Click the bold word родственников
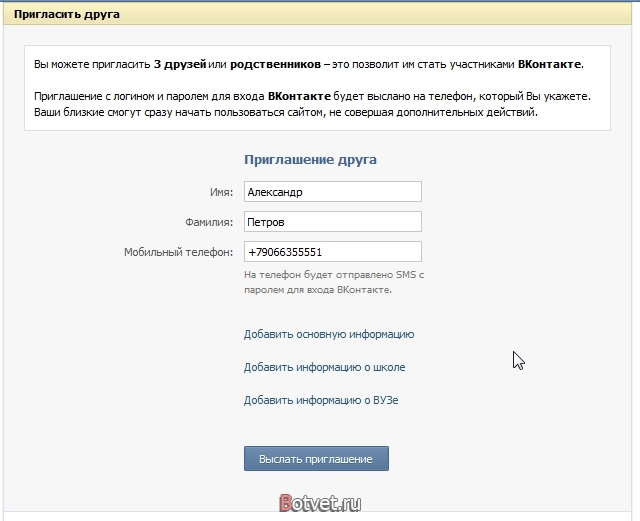The width and height of the screenshot is (640, 521). [276, 65]
